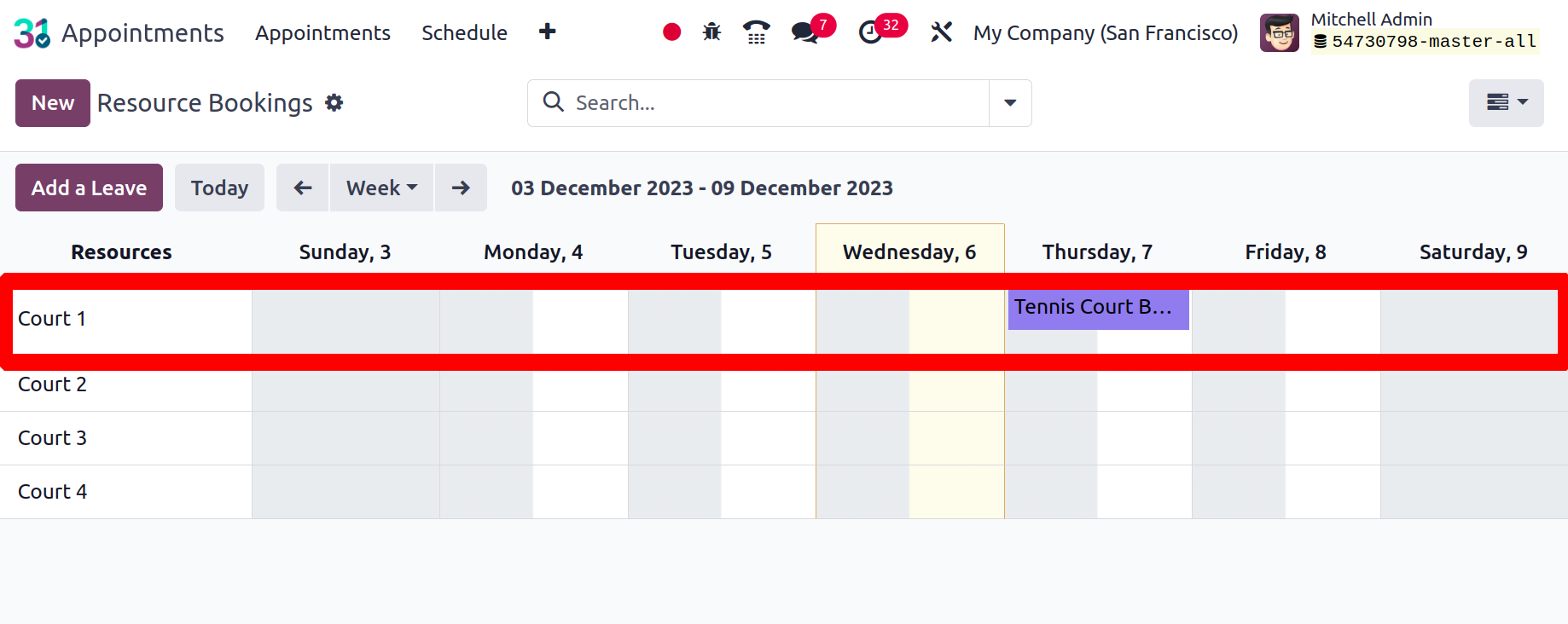Click the Add a Leave button
The height and width of the screenshot is (624, 1568).
89,188
